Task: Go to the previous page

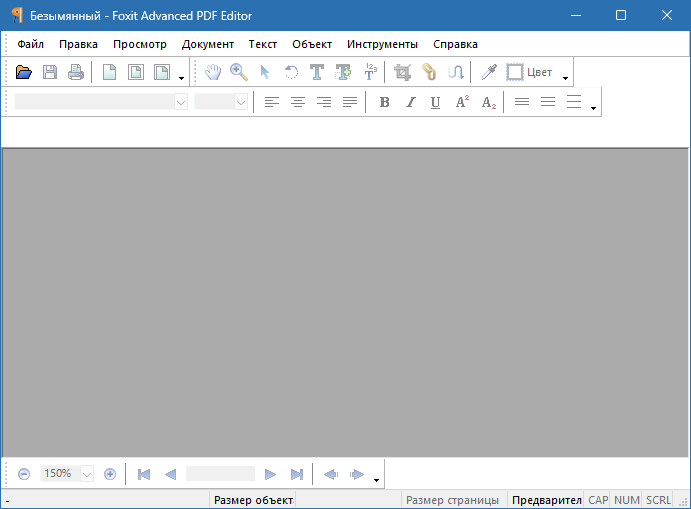Action: tap(170, 474)
